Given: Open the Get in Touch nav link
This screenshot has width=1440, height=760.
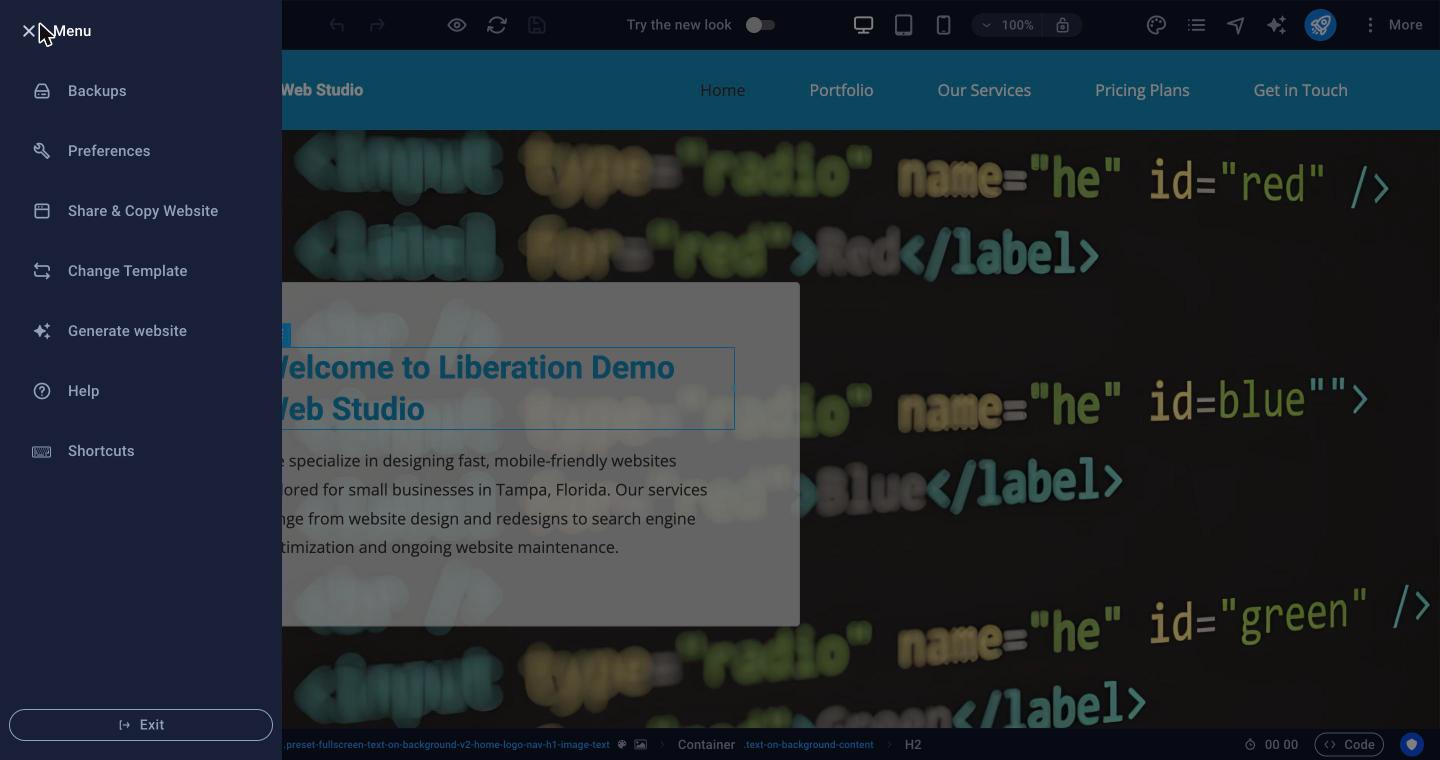Looking at the screenshot, I should (1300, 90).
